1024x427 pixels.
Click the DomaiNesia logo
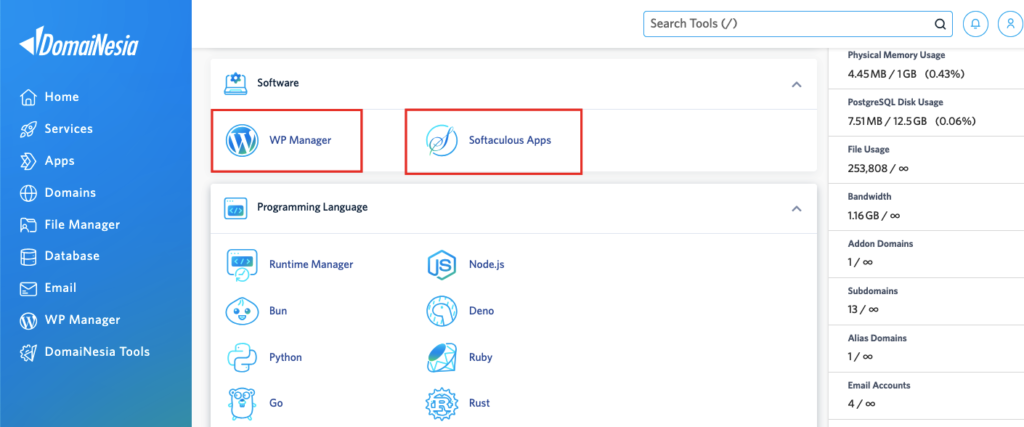coord(78,43)
